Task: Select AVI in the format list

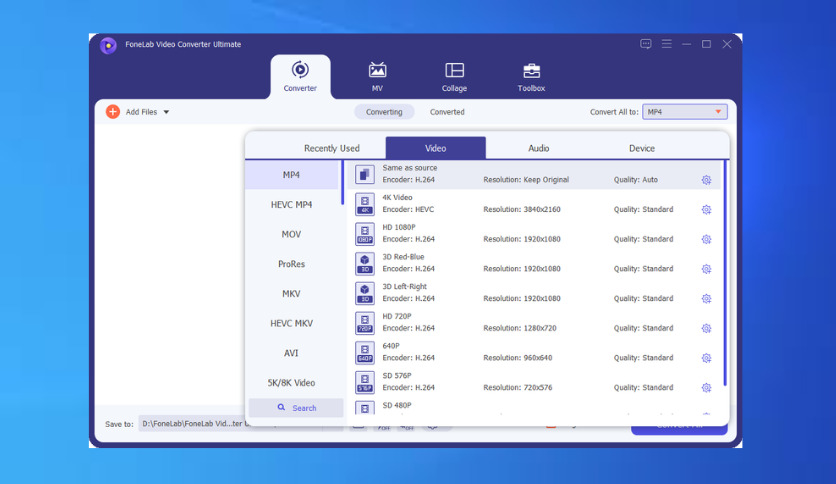Action: [292, 353]
